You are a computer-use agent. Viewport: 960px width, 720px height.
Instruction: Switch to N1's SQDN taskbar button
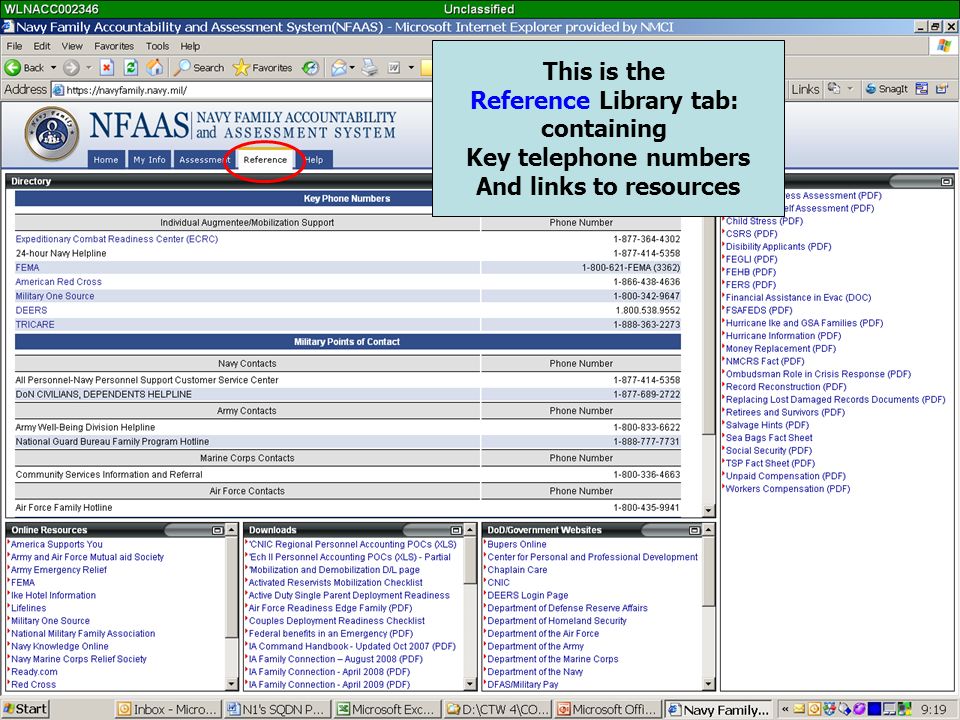pyautogui.click(x=277, y=710)
